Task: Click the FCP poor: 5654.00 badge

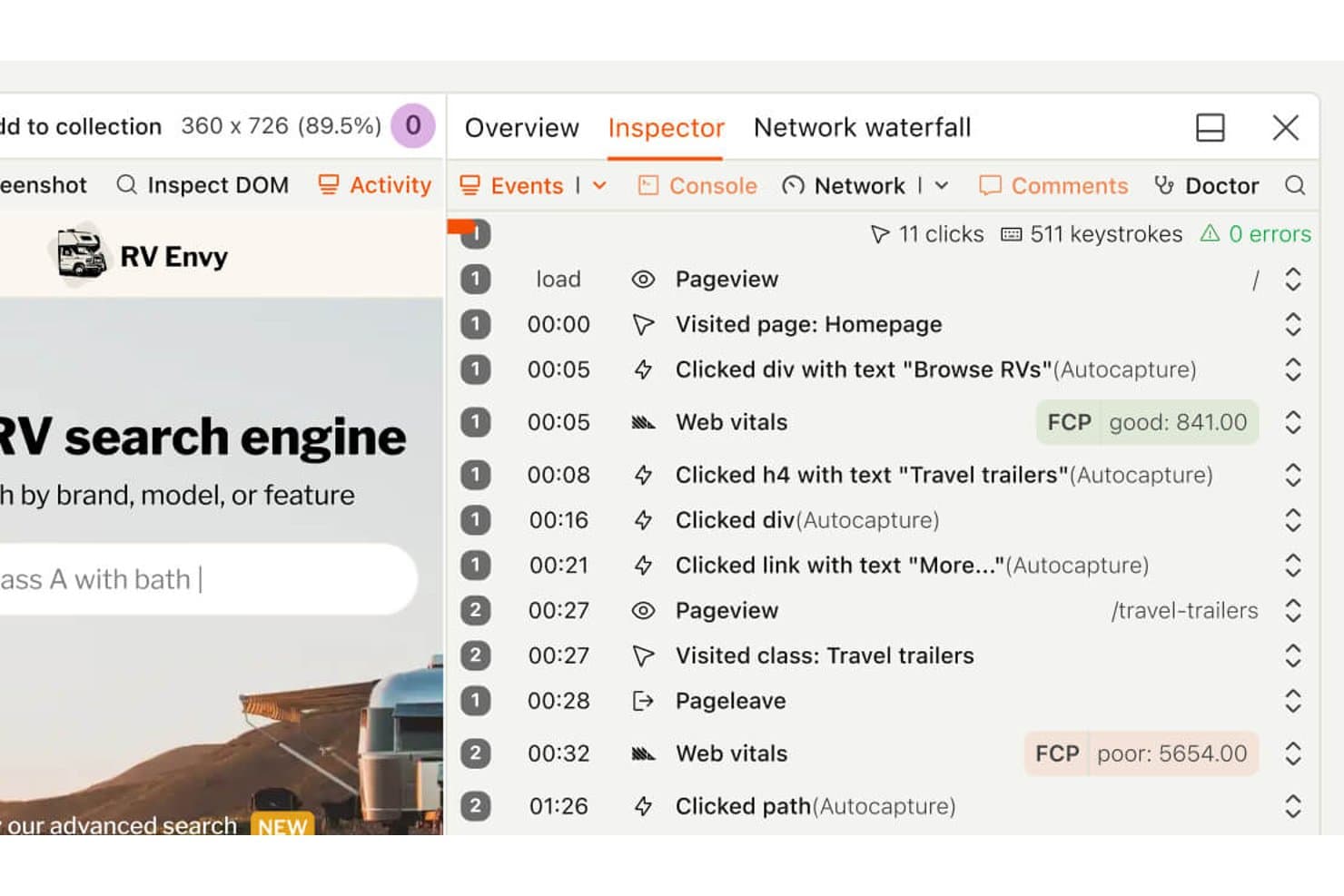Action: click(1141, 753)
